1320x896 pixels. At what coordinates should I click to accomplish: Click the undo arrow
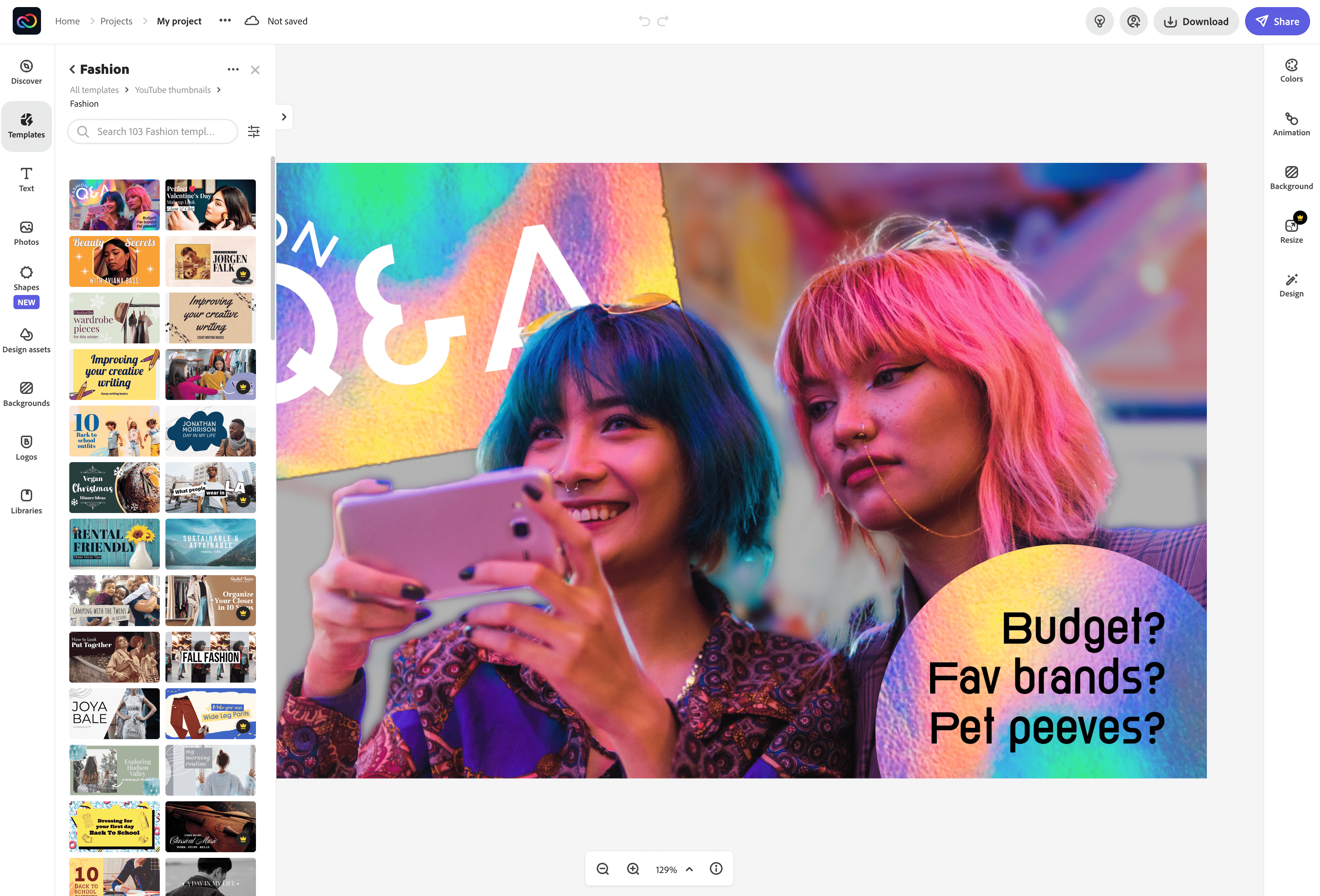point(644,21)
